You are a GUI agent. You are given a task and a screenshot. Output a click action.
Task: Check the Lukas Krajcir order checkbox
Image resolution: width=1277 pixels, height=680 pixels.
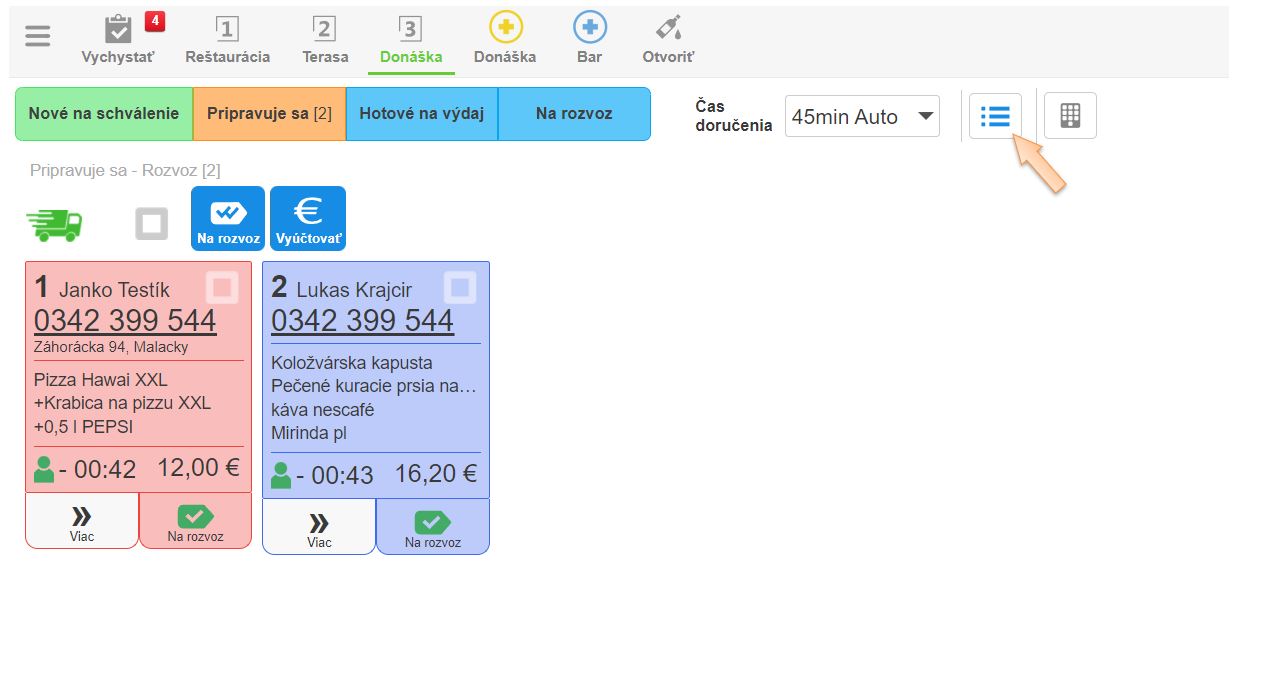coord(460,288)
